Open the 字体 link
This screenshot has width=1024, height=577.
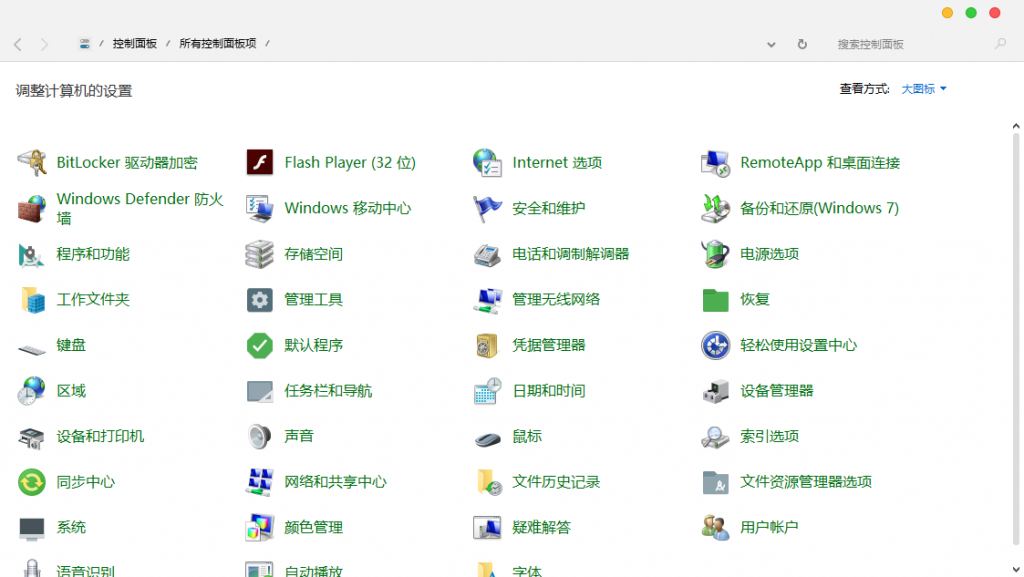[x=527, y=570]
